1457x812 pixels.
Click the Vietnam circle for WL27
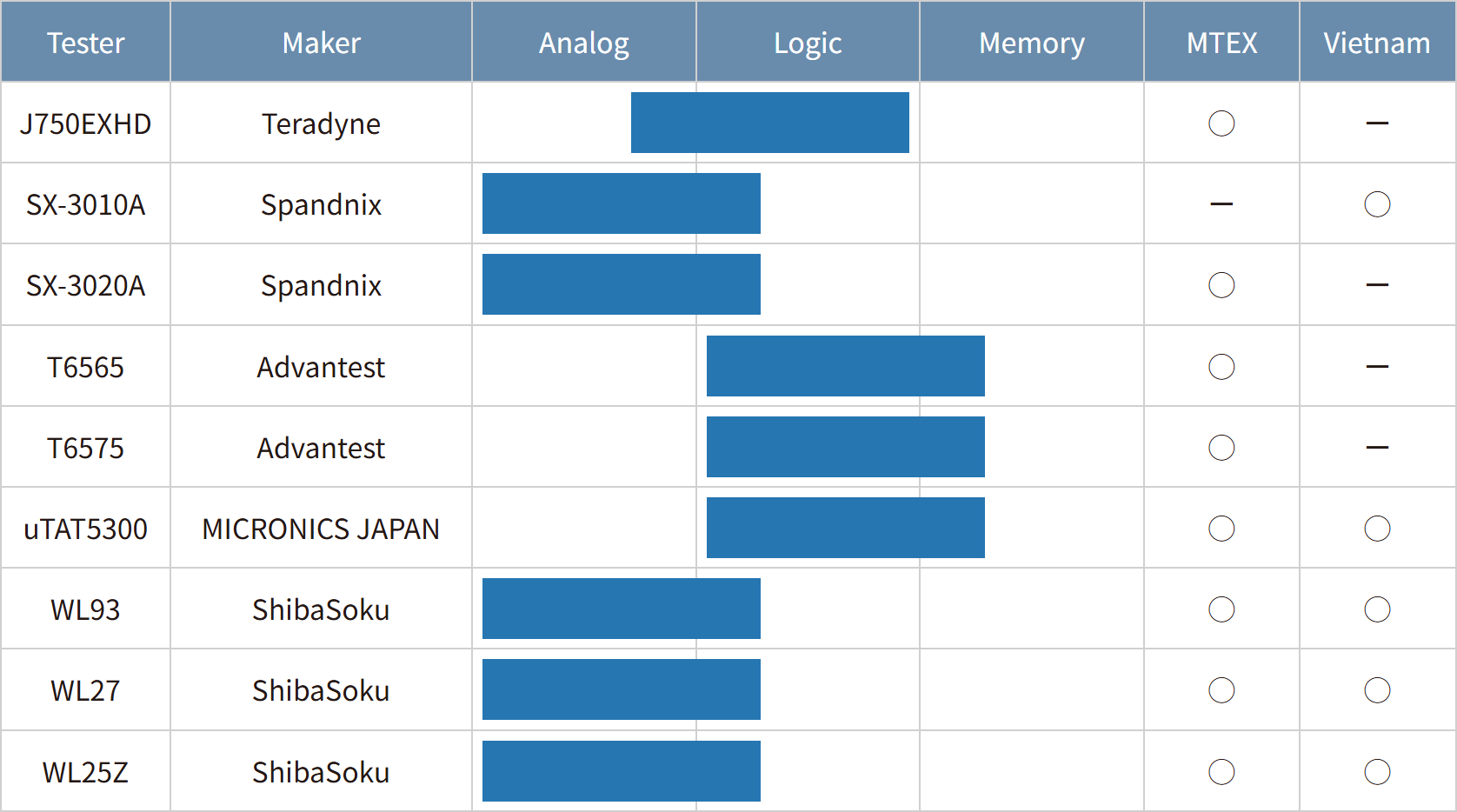(x=1377, y=690)
